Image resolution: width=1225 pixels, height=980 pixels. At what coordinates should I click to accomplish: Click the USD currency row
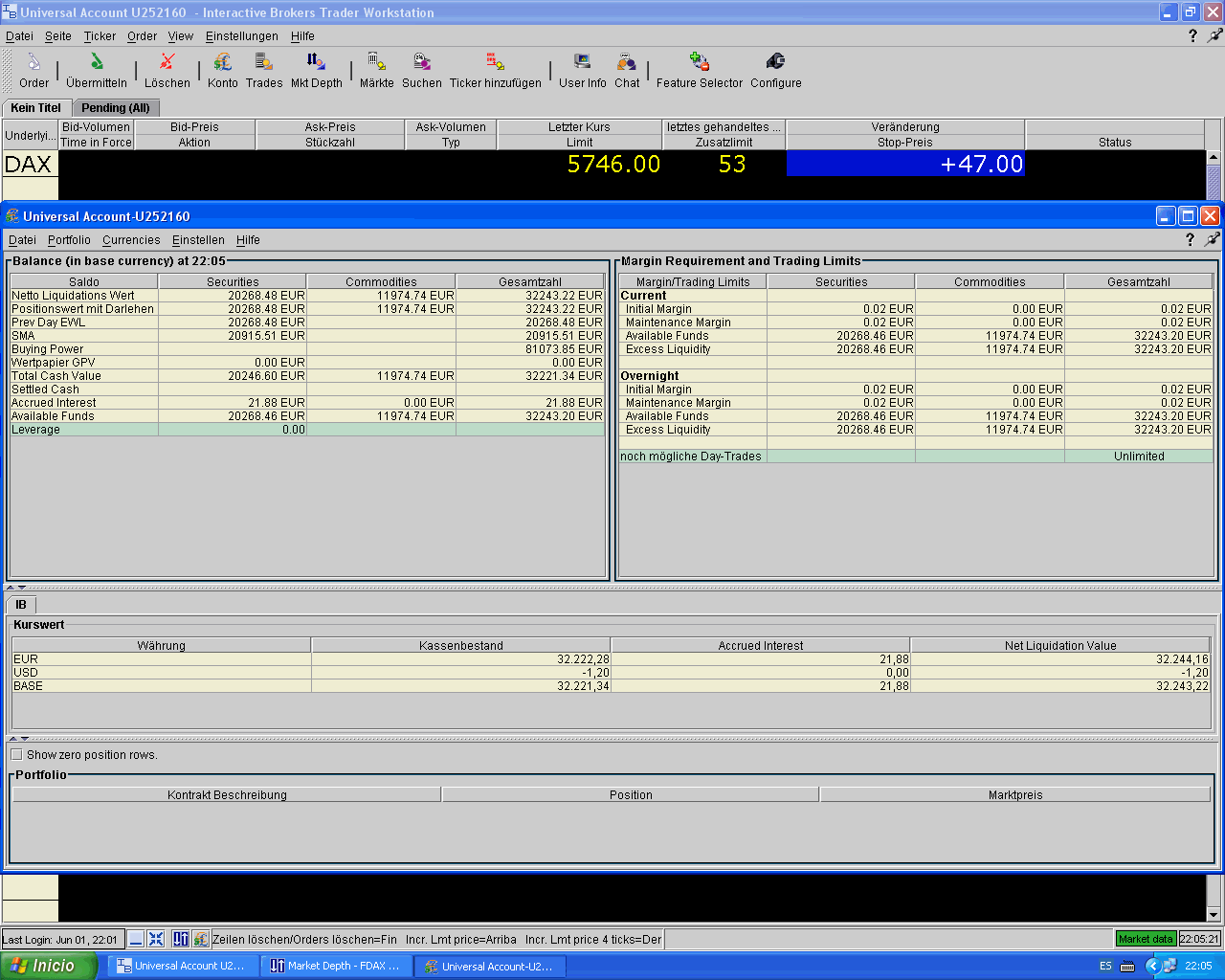click(x=611, y=673)
